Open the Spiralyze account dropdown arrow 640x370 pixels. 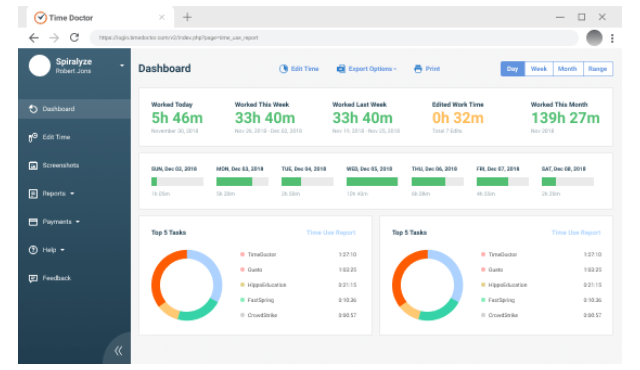pyautogui.click(x=122, y=66)
